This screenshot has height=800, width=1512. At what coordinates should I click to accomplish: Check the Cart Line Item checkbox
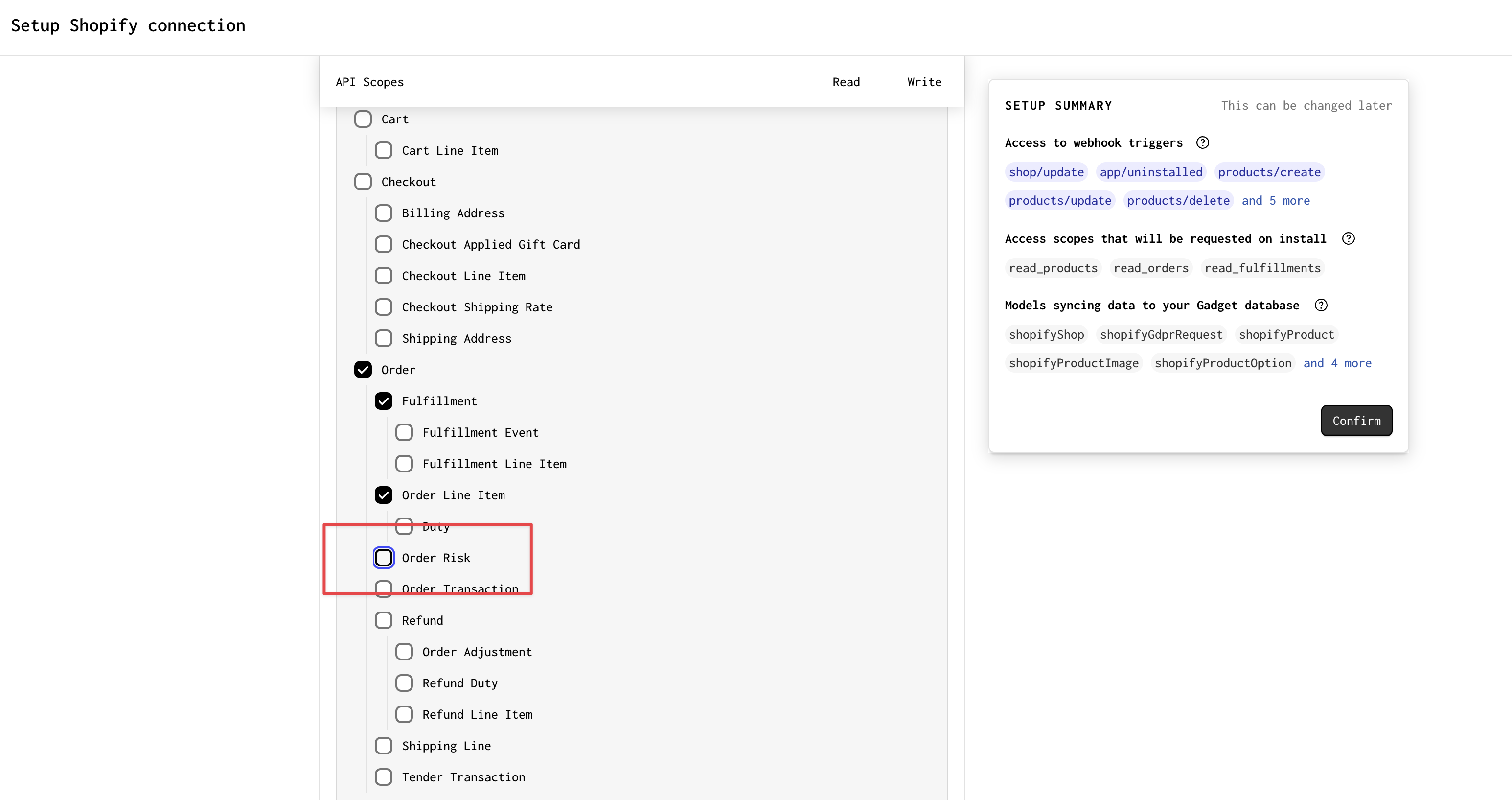383,150
